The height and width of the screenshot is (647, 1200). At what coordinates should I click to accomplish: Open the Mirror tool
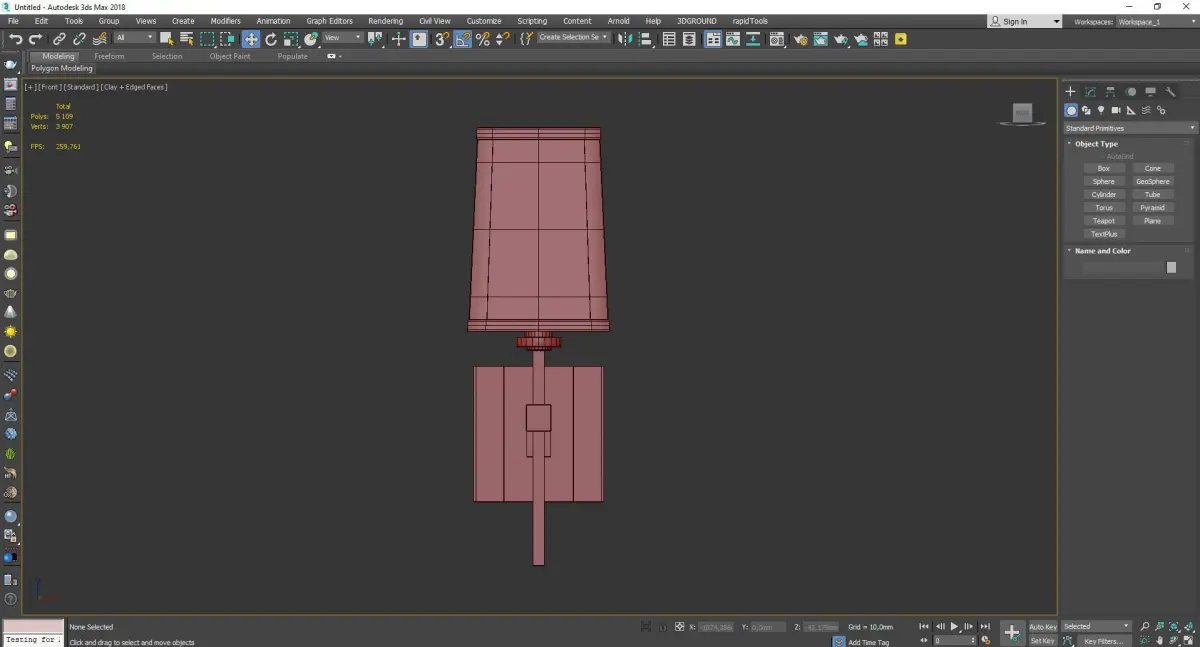pyautogui.click(x=624, y=39)
